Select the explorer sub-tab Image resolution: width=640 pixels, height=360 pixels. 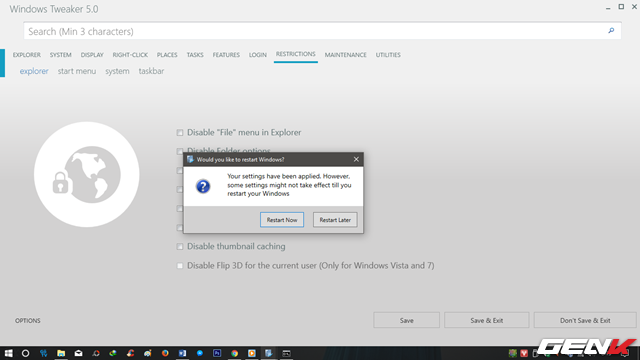point(34,71)
